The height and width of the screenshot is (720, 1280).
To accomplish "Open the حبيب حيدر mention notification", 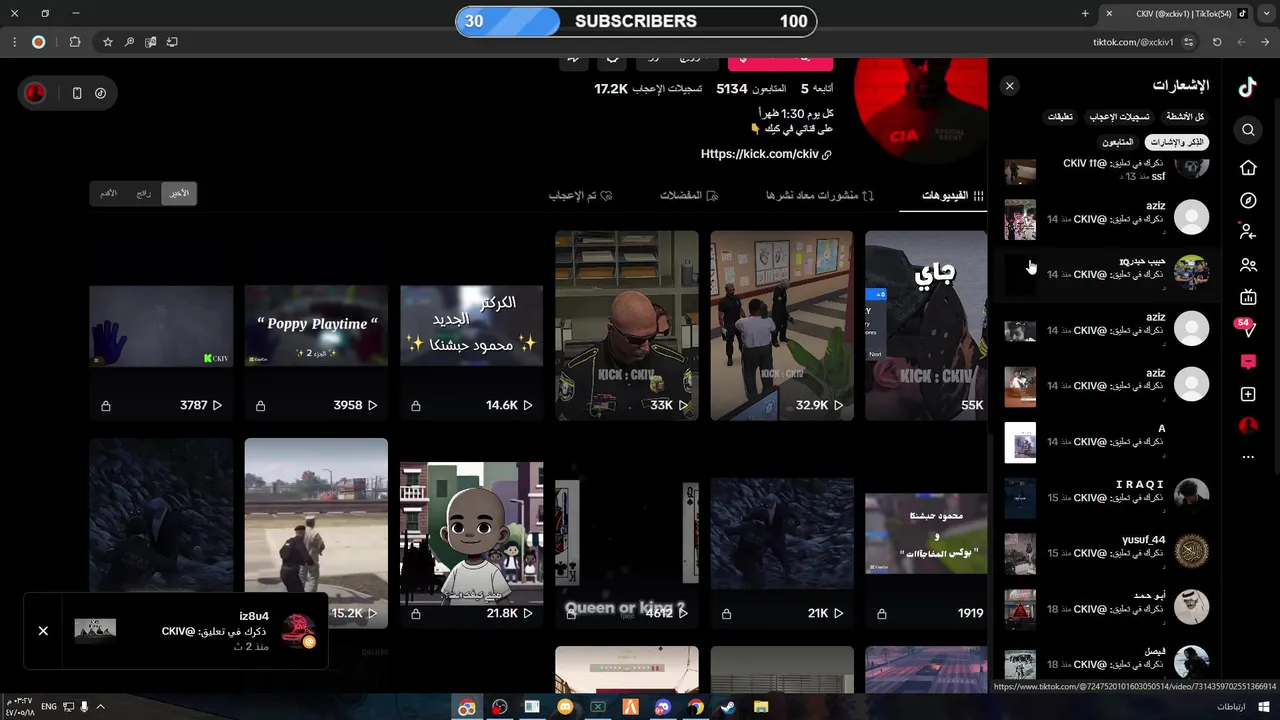I will point(1107,274).
